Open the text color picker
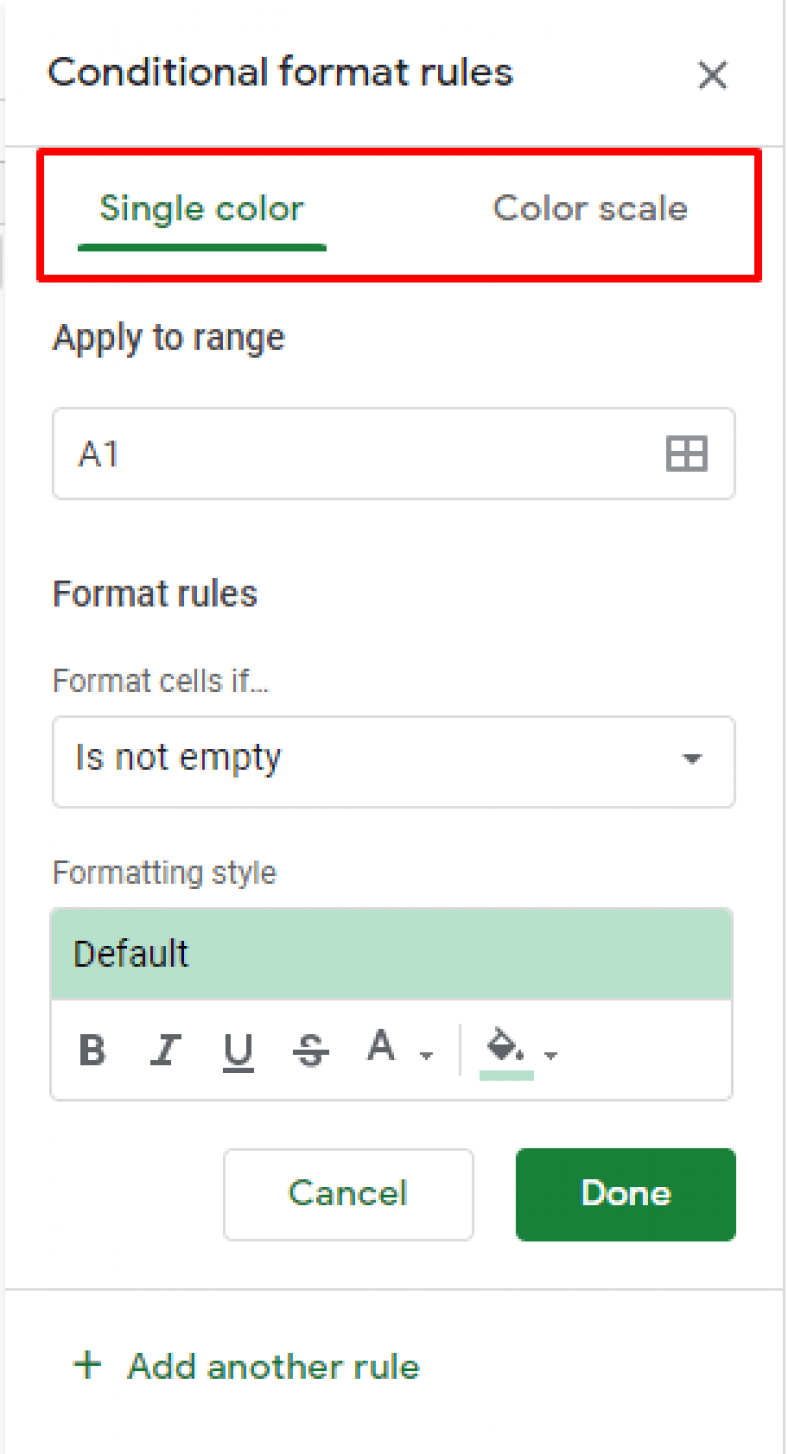Screen dimensions: 788x1454 click(381, 1048)
